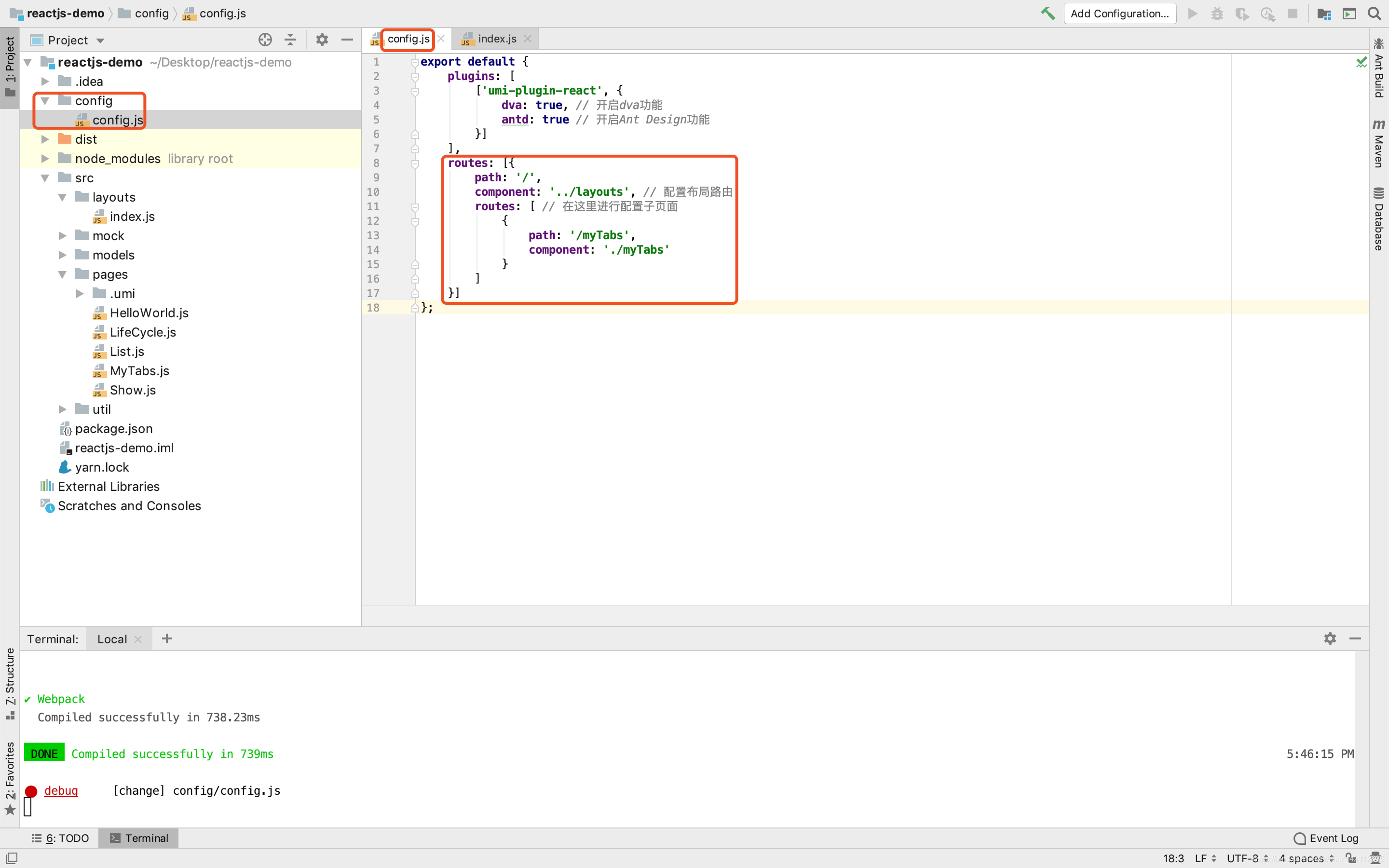Click Run with Coverage icon
Viewport: 1389px width, 868px height.
pos(1242,13)
